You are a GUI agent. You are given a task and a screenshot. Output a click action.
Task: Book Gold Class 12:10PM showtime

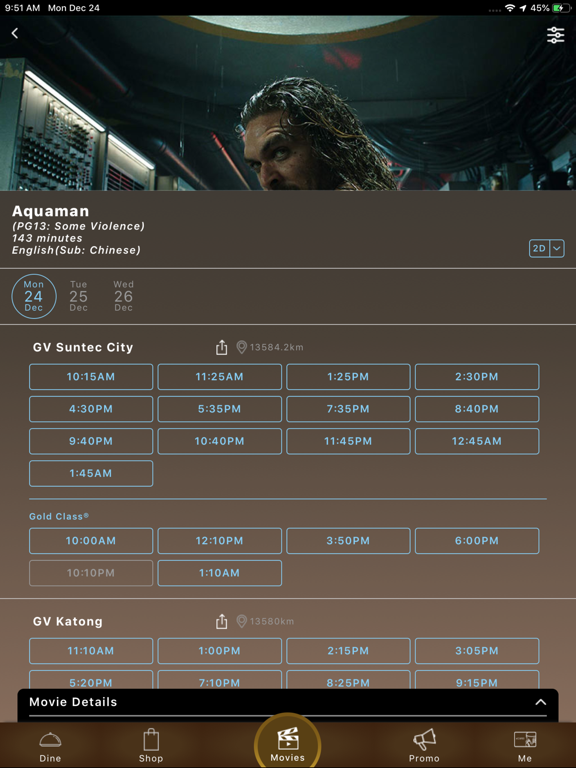[x=219, y=541]
